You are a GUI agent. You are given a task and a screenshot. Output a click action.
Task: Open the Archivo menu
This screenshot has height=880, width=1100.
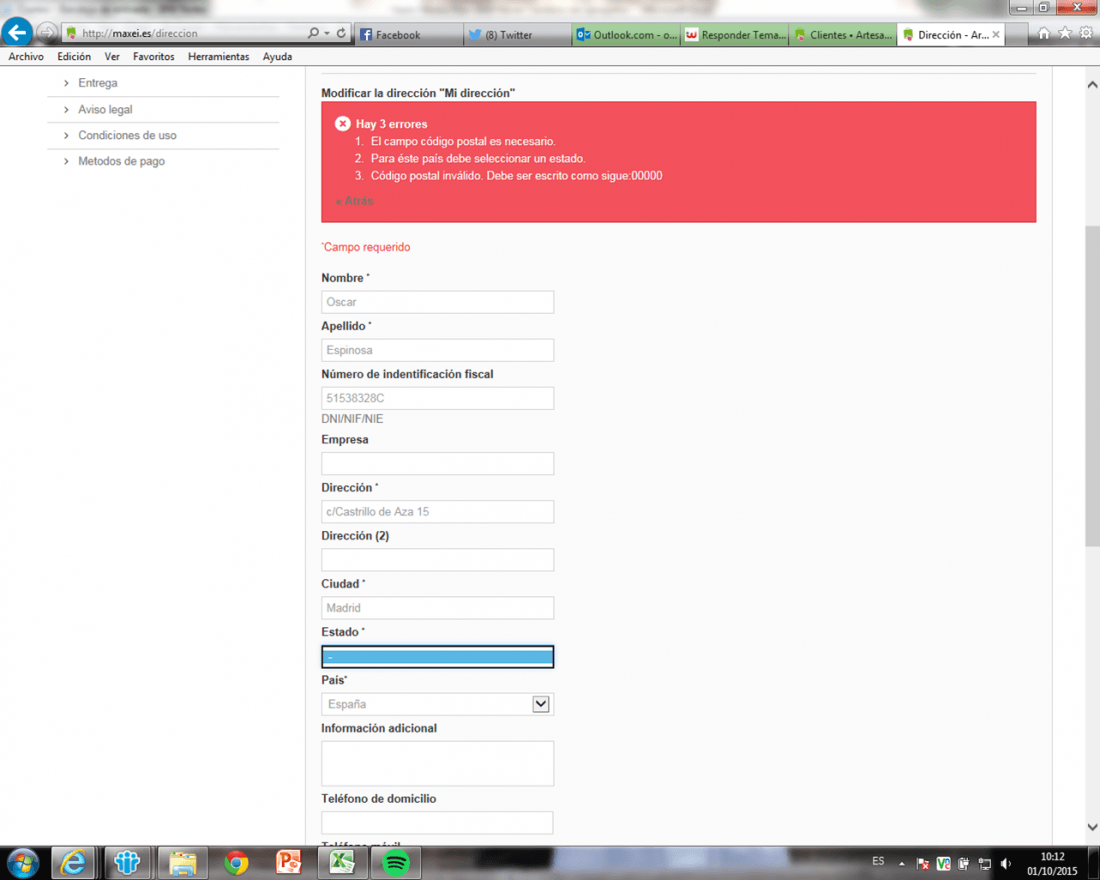[x=26, y=57]
